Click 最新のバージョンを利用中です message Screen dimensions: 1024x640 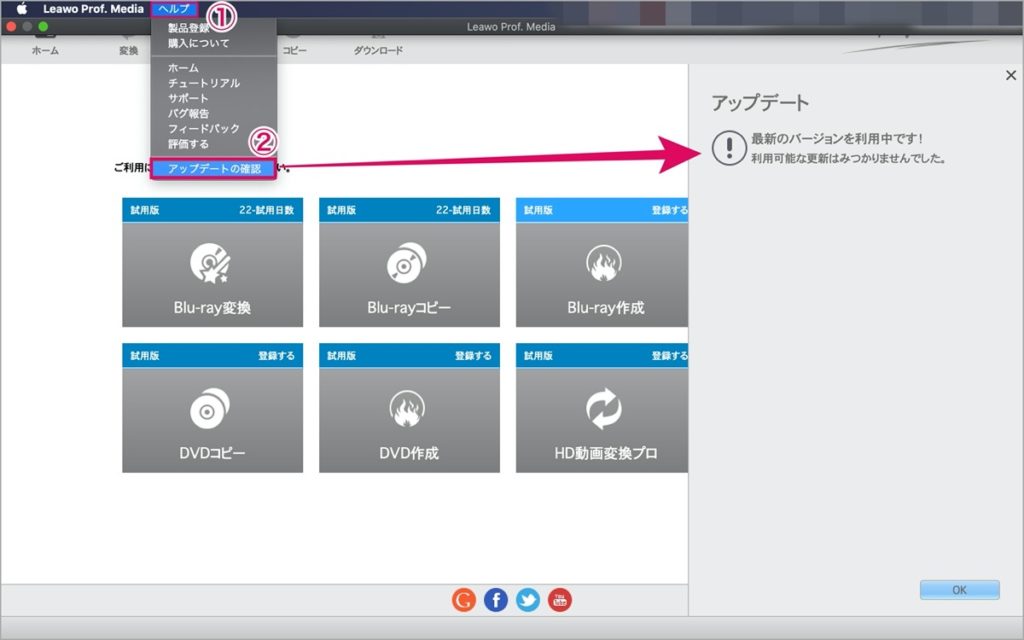point(837,138)
